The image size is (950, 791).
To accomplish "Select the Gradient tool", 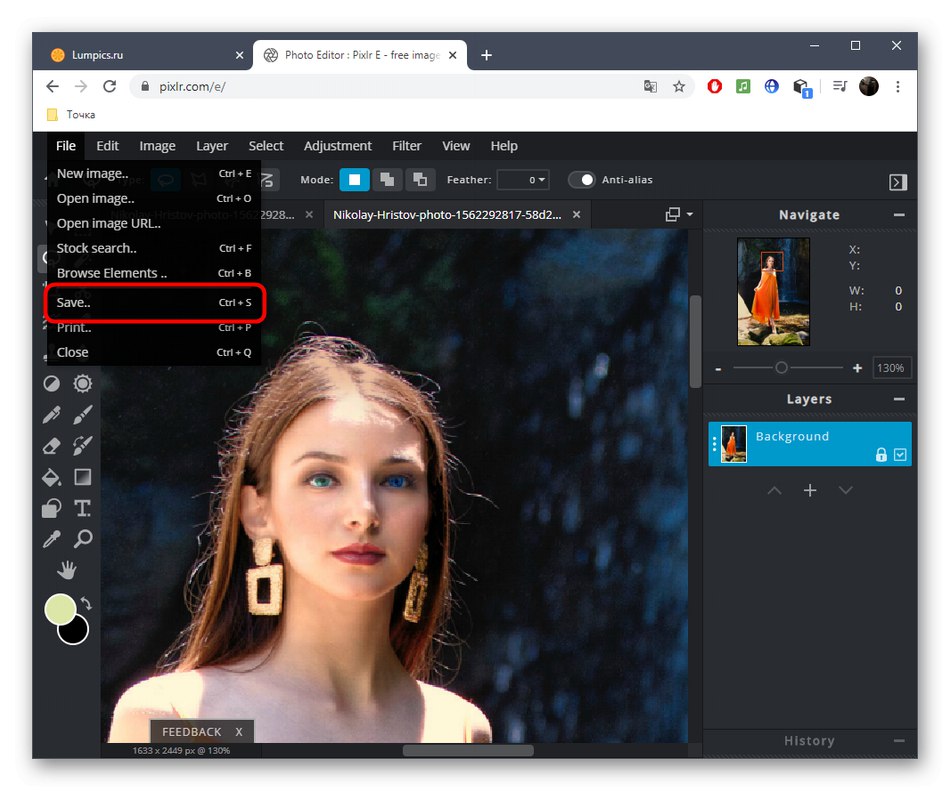I will click(x=82, y=477).
